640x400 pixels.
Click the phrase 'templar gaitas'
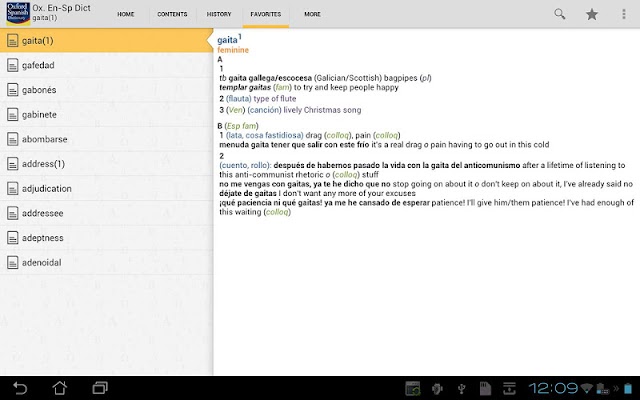click(245, 87)
